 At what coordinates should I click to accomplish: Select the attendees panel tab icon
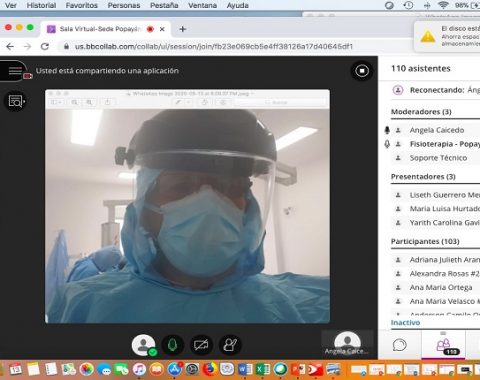(x=444, y=345)
